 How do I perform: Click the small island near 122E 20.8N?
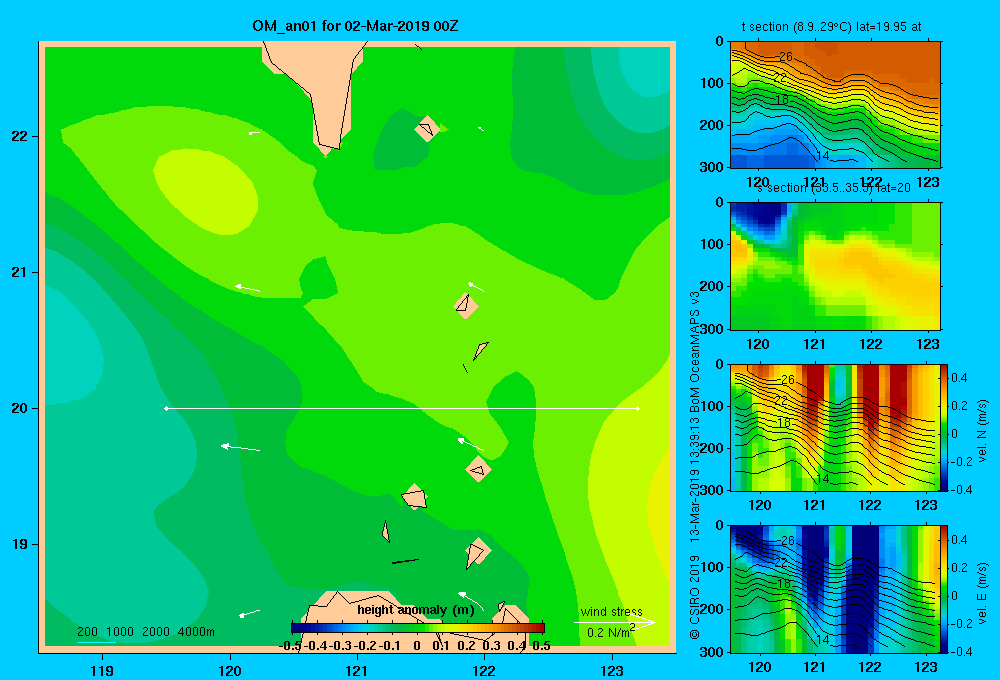tap(466, 306)
